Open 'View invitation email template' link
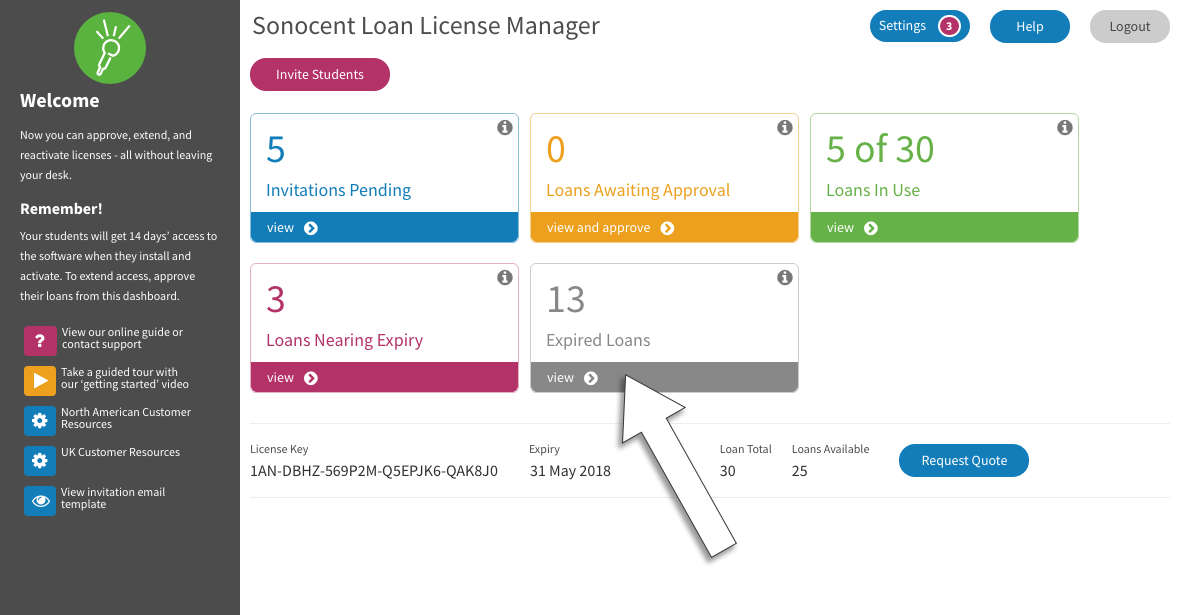1200x615 pixels. [113, 499]
